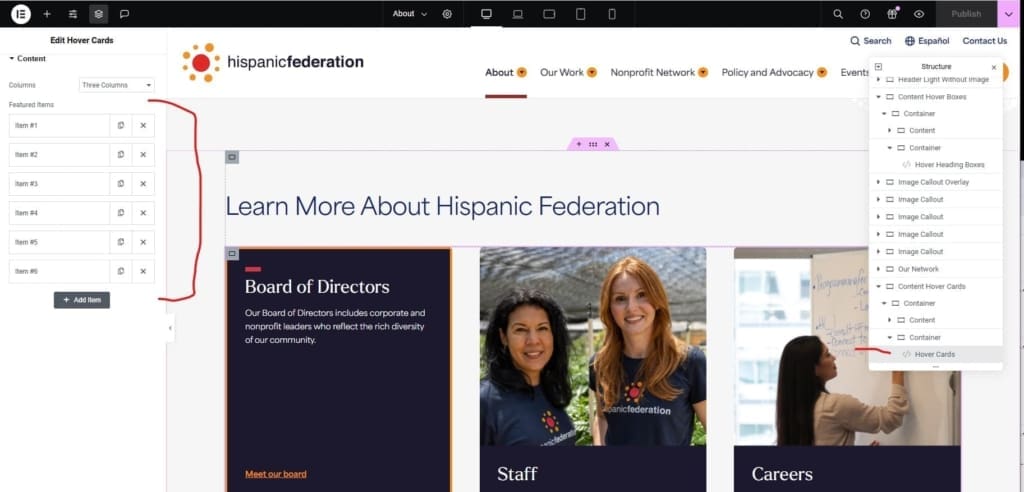Click the Meet our board link
Viewport: 1024px width, 492px height.
tap(276, 474)
